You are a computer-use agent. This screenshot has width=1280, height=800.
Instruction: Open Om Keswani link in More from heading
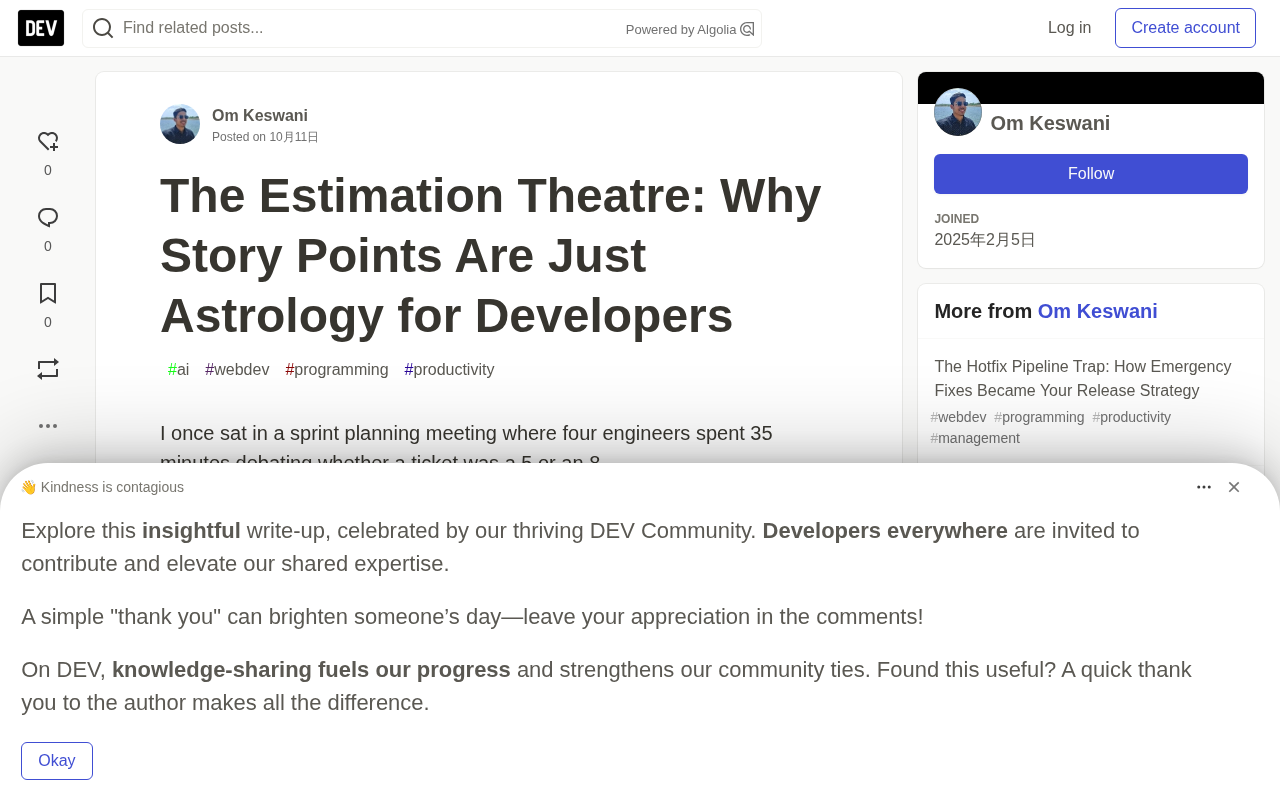pyautogui.click(x=1098, y=311)
